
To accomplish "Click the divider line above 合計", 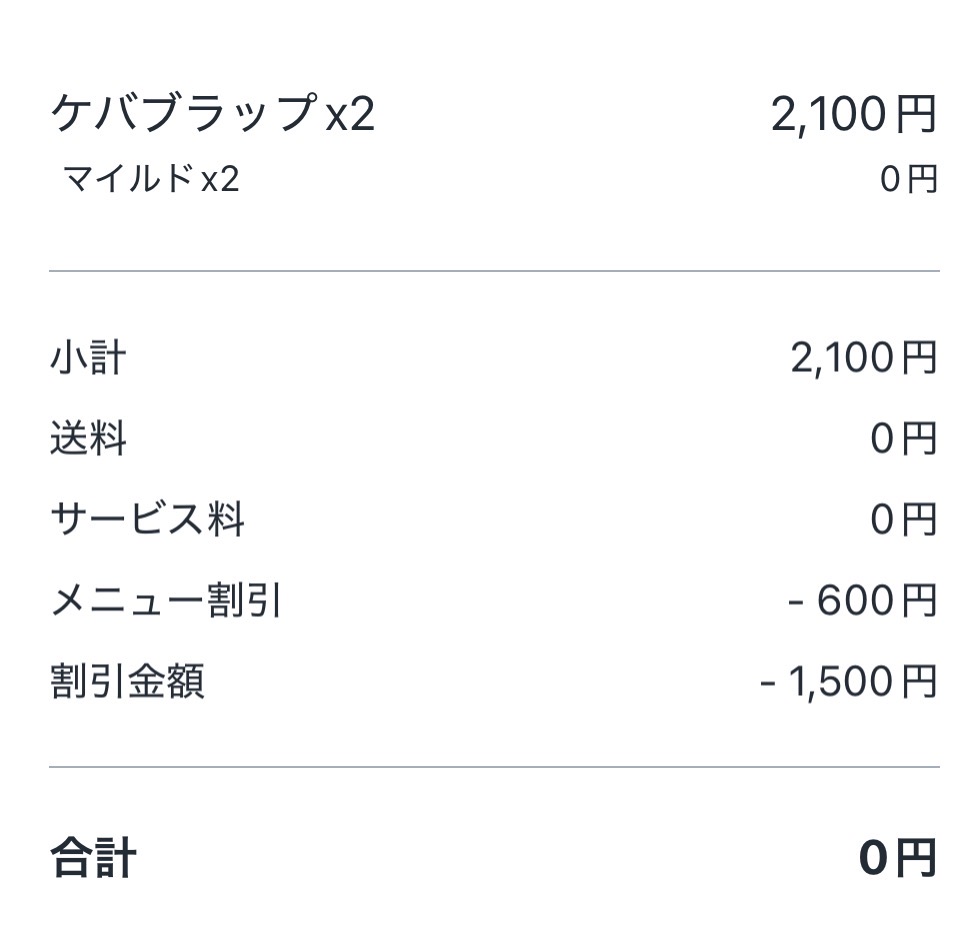I will (494, 767).
